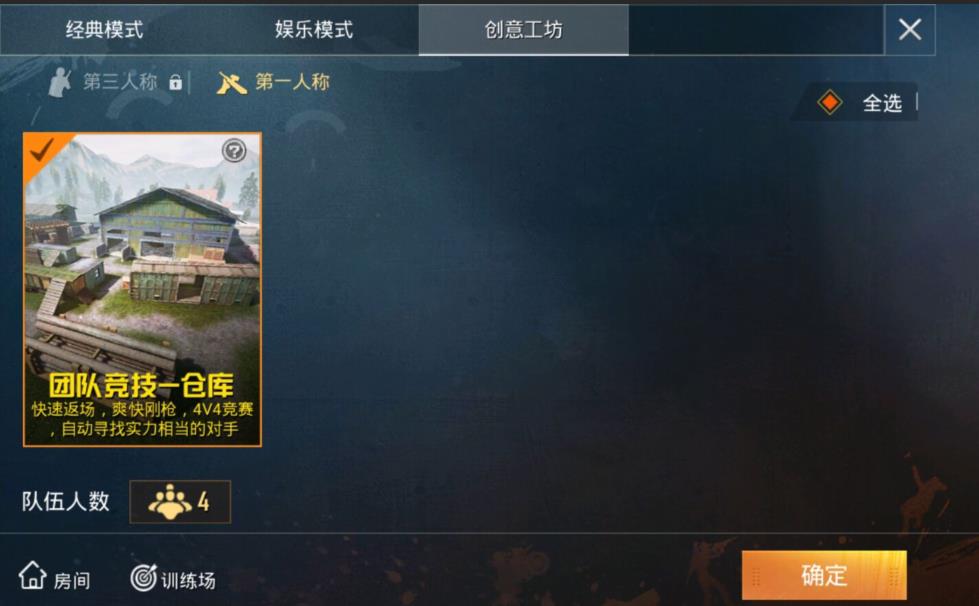Click the squad members group icon
This screenshot has width=979, height=606.
tap(170, 502)
